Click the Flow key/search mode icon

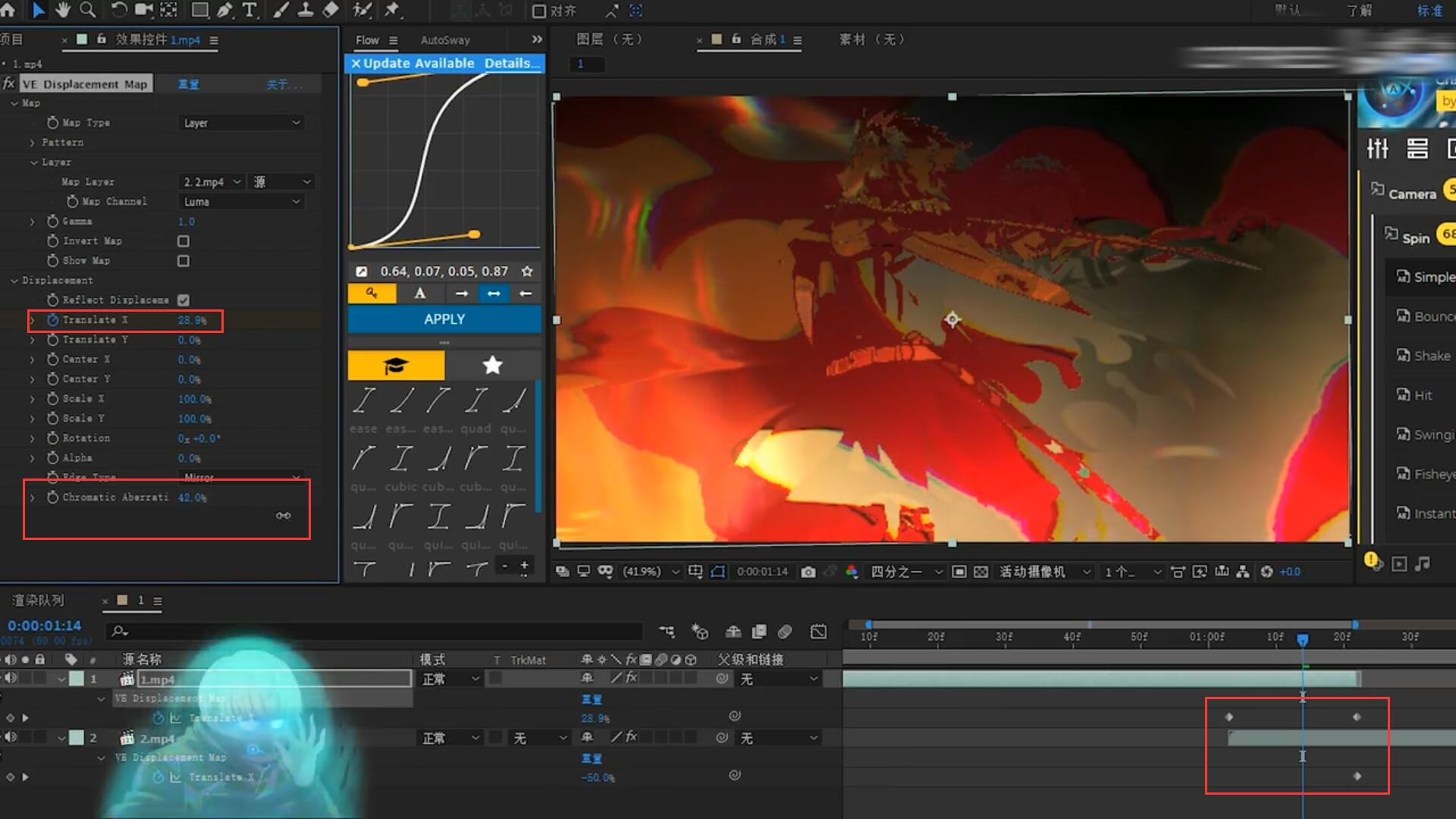372,293
